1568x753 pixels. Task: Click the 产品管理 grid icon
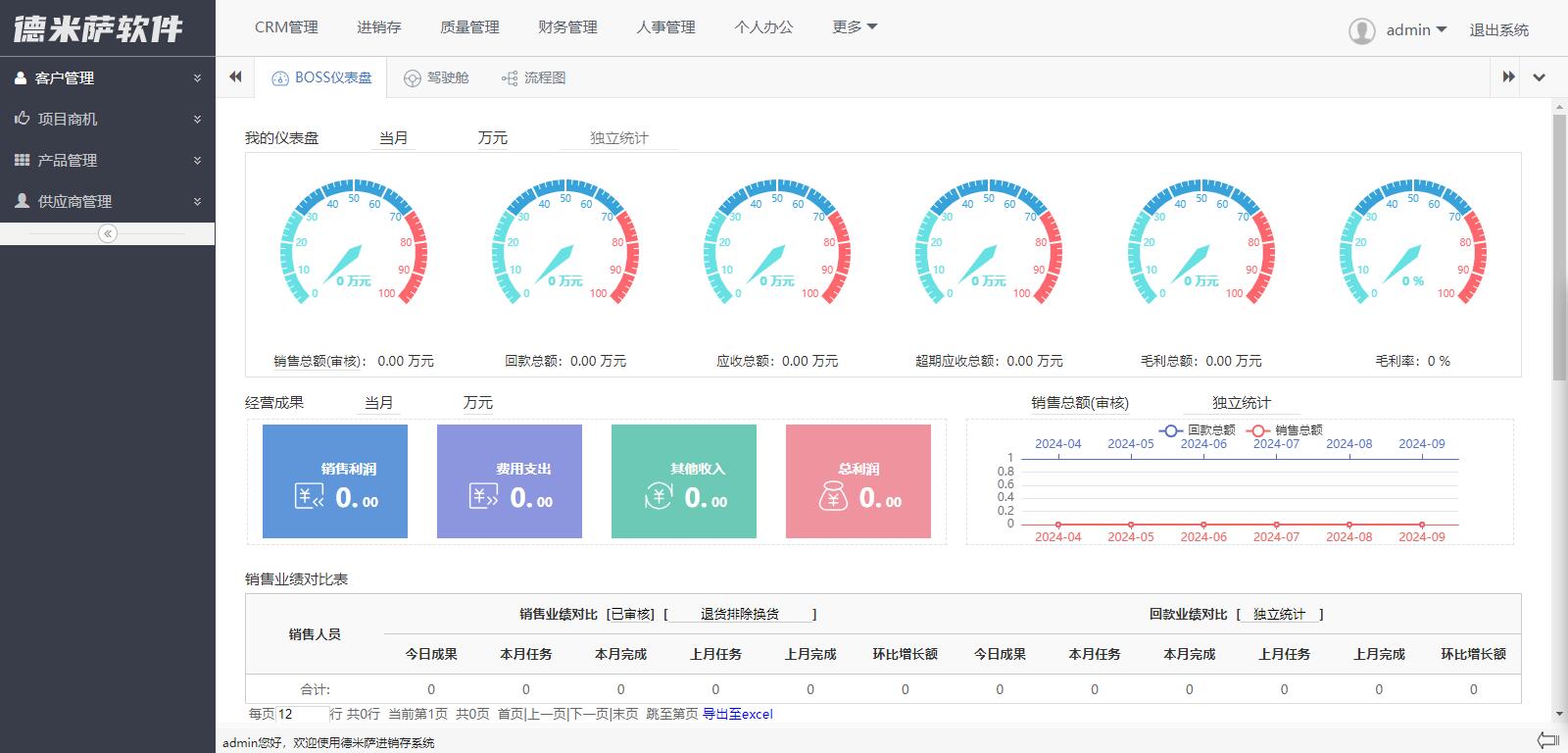[22, 160]
